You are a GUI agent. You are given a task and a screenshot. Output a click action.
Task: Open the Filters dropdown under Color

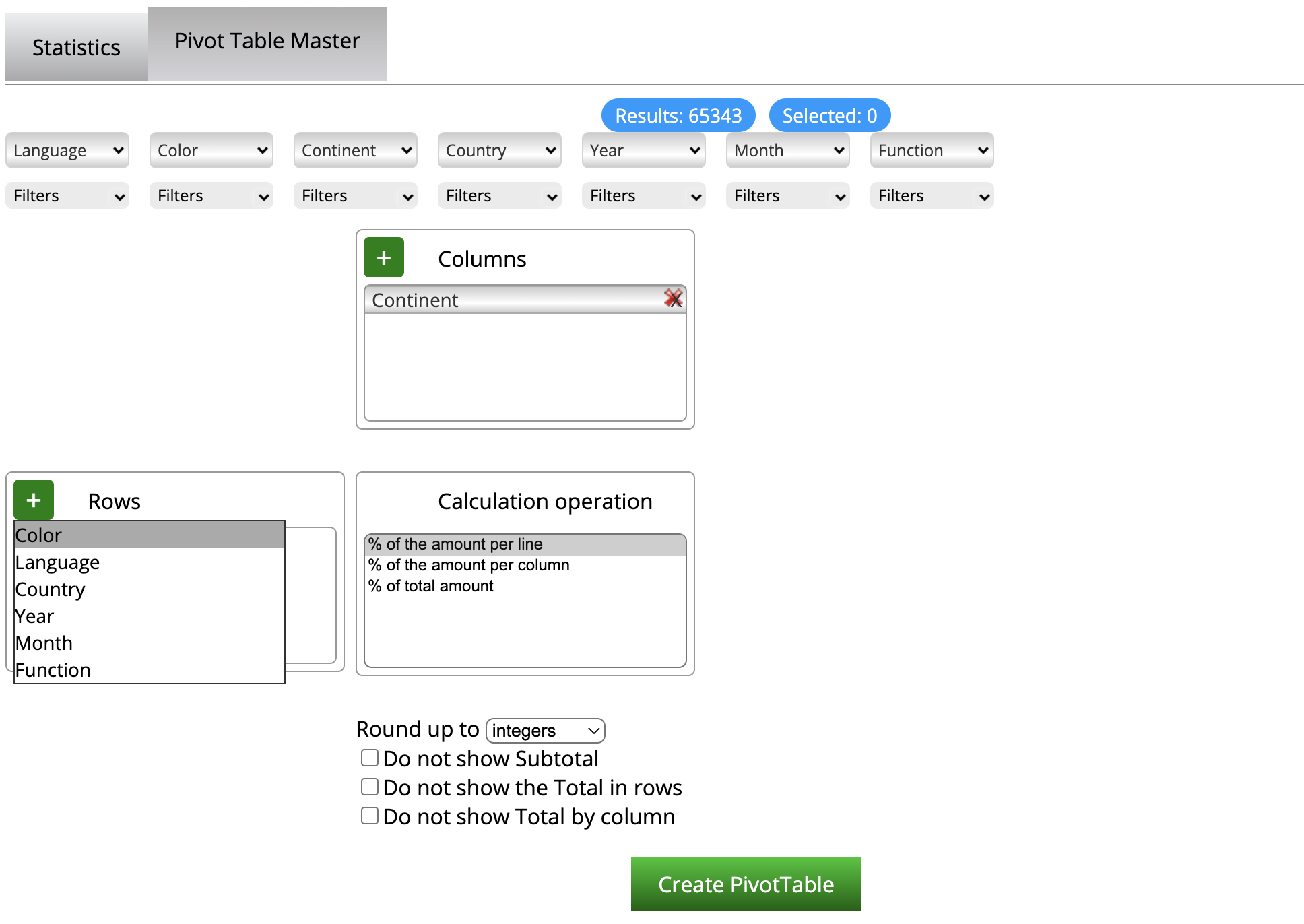tap(211, 195)
